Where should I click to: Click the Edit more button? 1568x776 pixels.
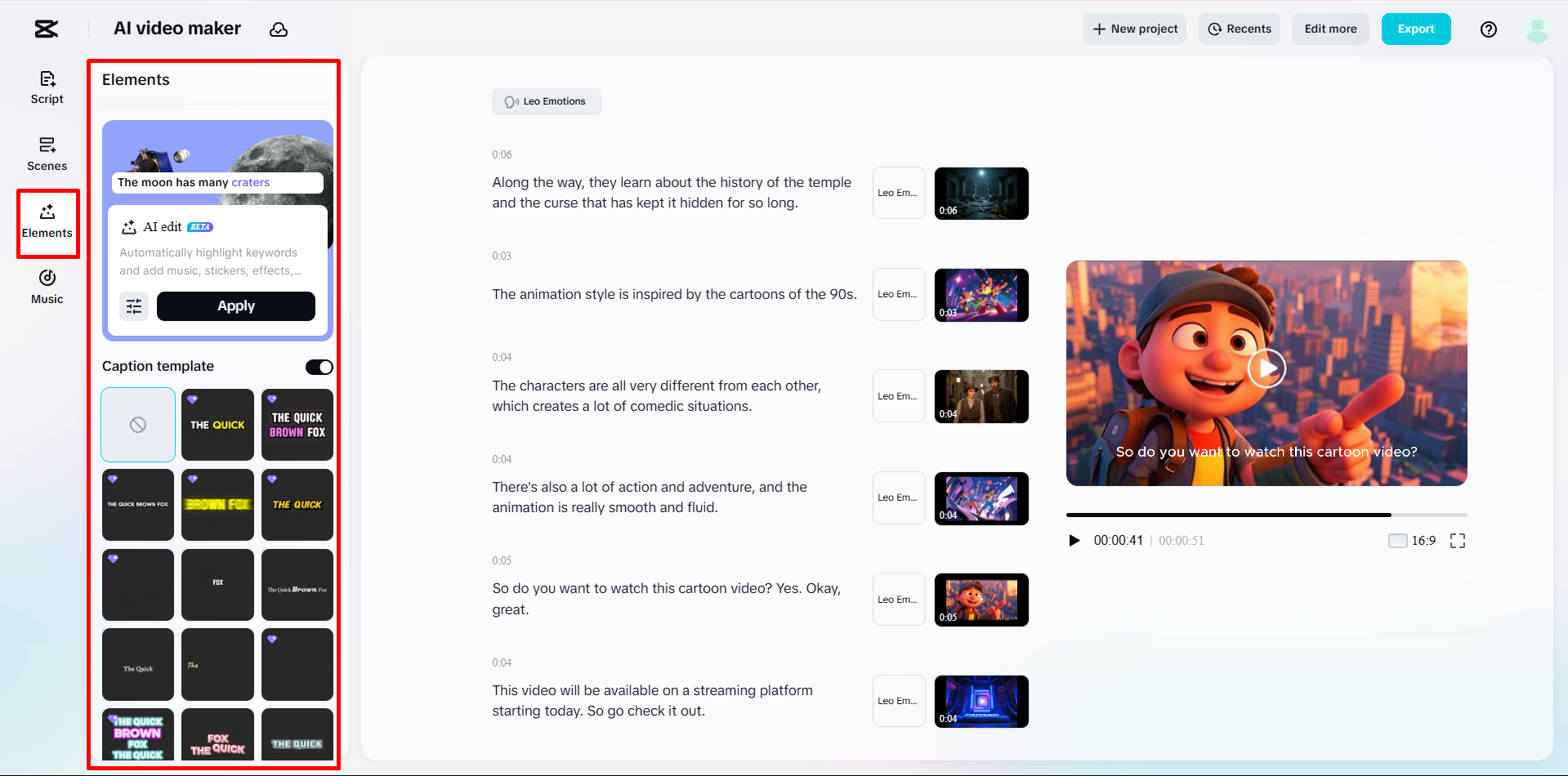point(1330,29)
